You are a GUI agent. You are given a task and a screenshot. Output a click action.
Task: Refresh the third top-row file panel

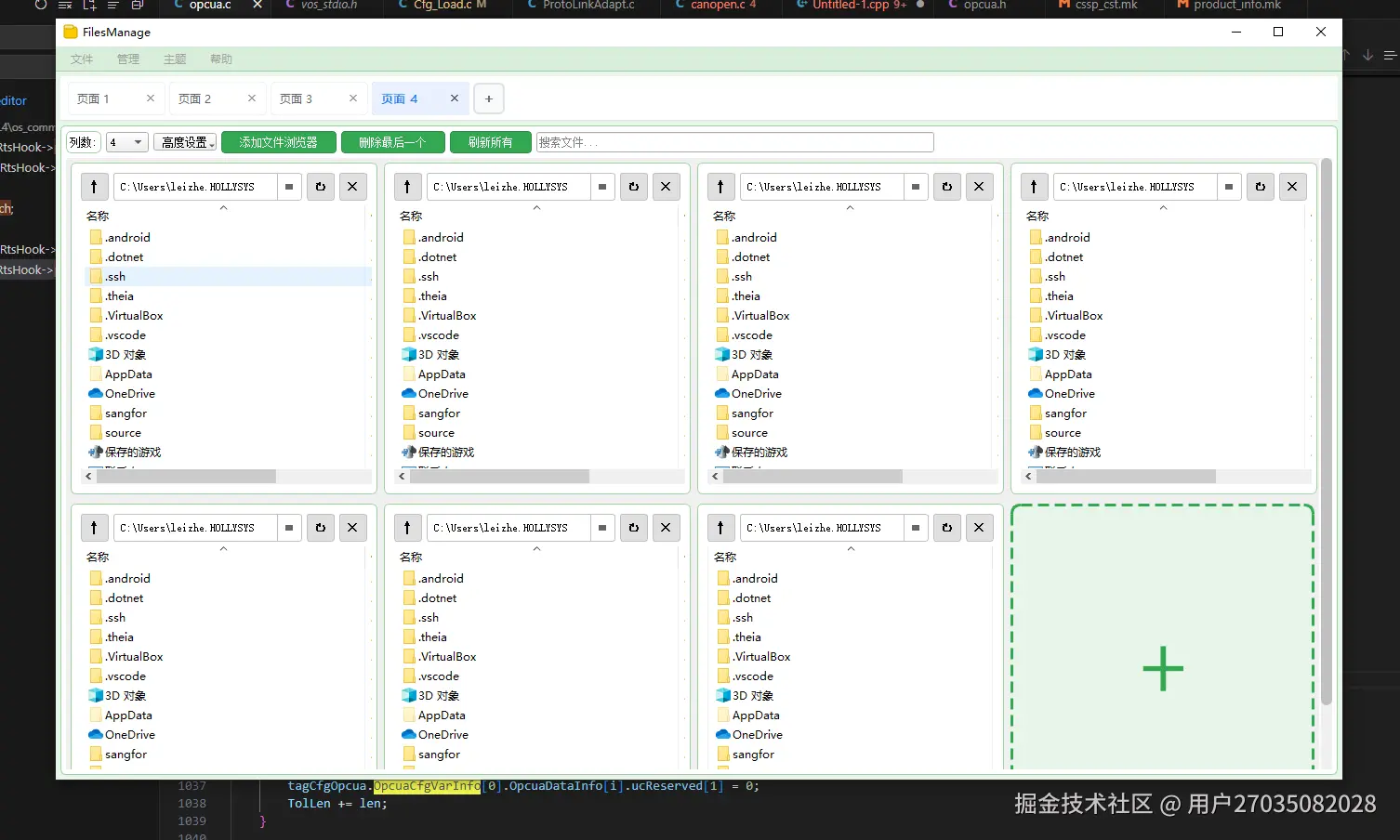pos(947,187)
